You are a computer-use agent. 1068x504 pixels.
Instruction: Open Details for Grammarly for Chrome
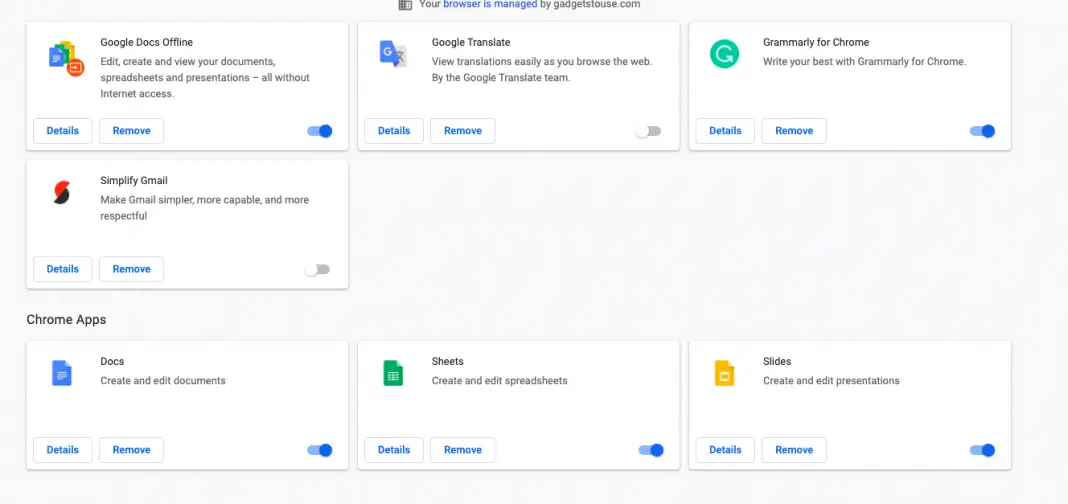[x=725, y=131]
